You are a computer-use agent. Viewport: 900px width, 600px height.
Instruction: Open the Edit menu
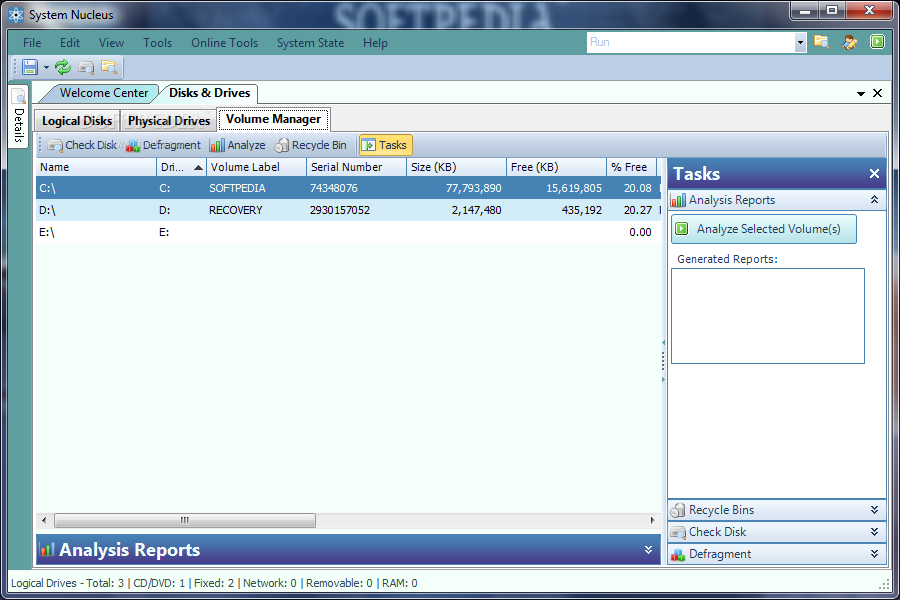pos(70,43)
